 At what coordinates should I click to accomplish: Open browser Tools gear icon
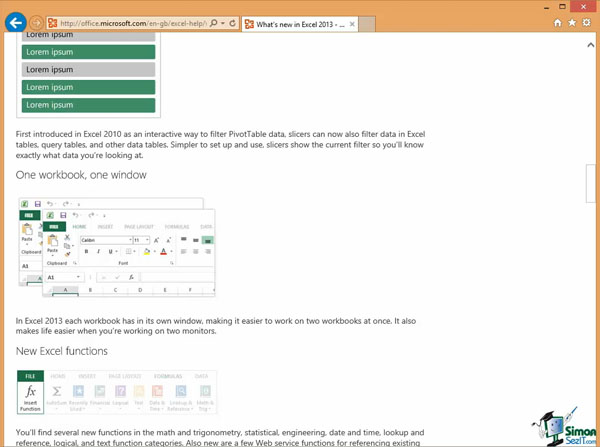pyautogui.click(x=586, y=23)
